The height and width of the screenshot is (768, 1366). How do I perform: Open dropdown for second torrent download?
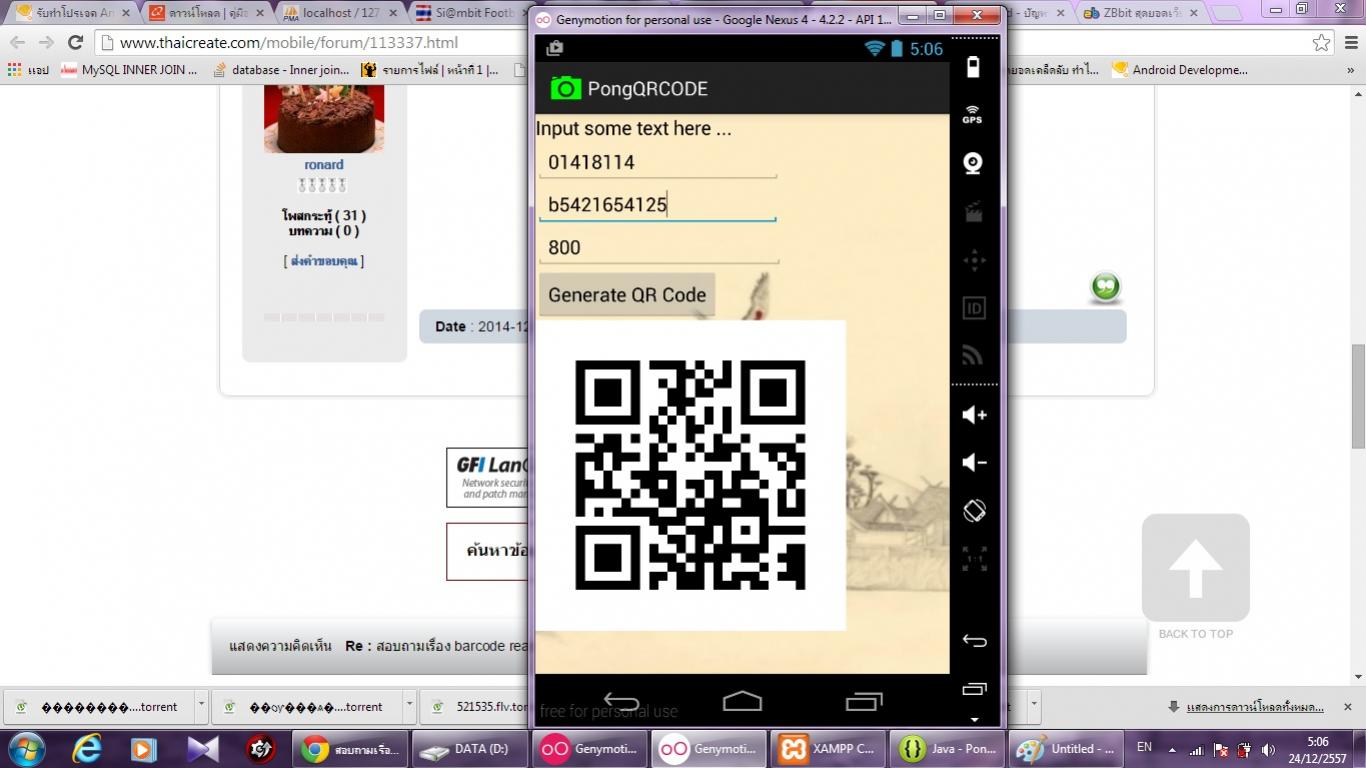408,706
